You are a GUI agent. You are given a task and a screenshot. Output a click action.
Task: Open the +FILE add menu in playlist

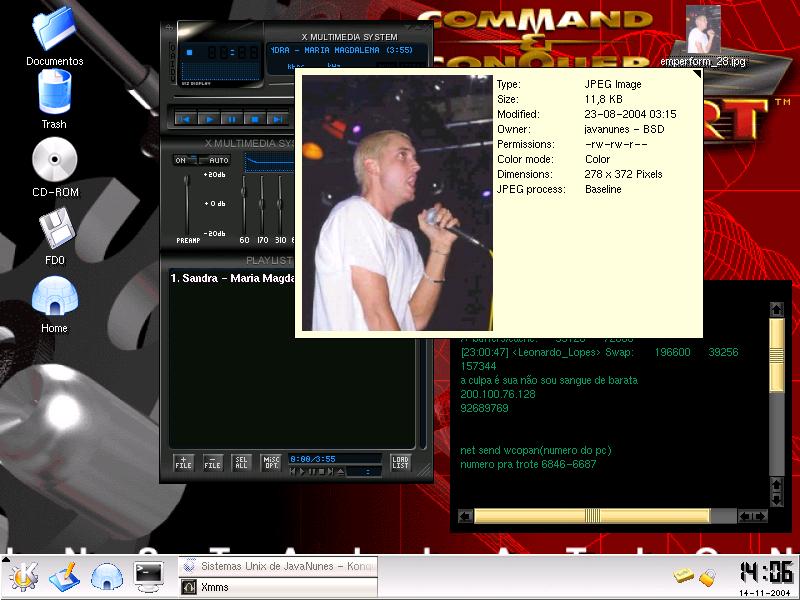[x=183, y=462]
